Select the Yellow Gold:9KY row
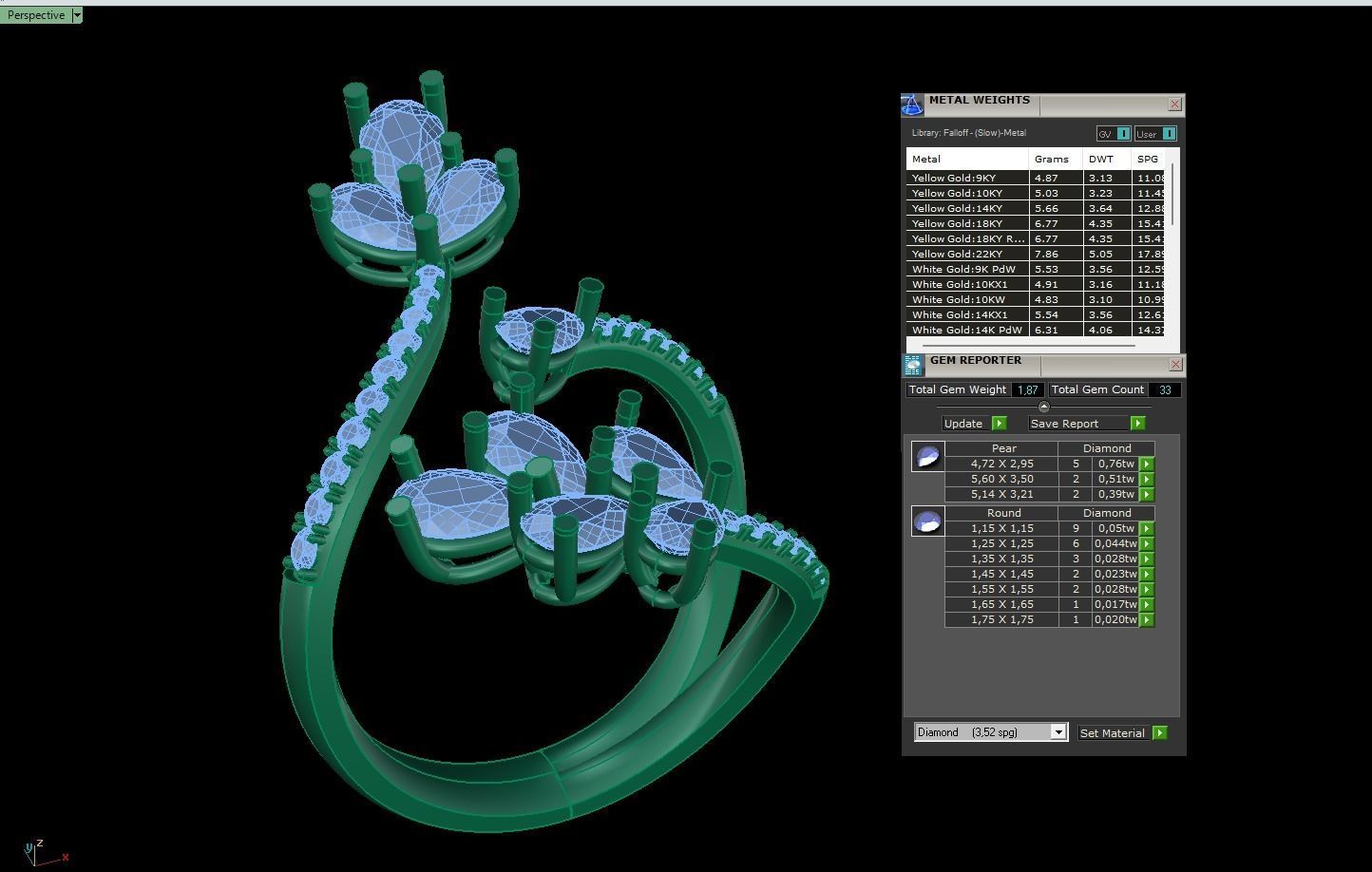The height and width of the screenshot is (872, 1372). 1036,178
